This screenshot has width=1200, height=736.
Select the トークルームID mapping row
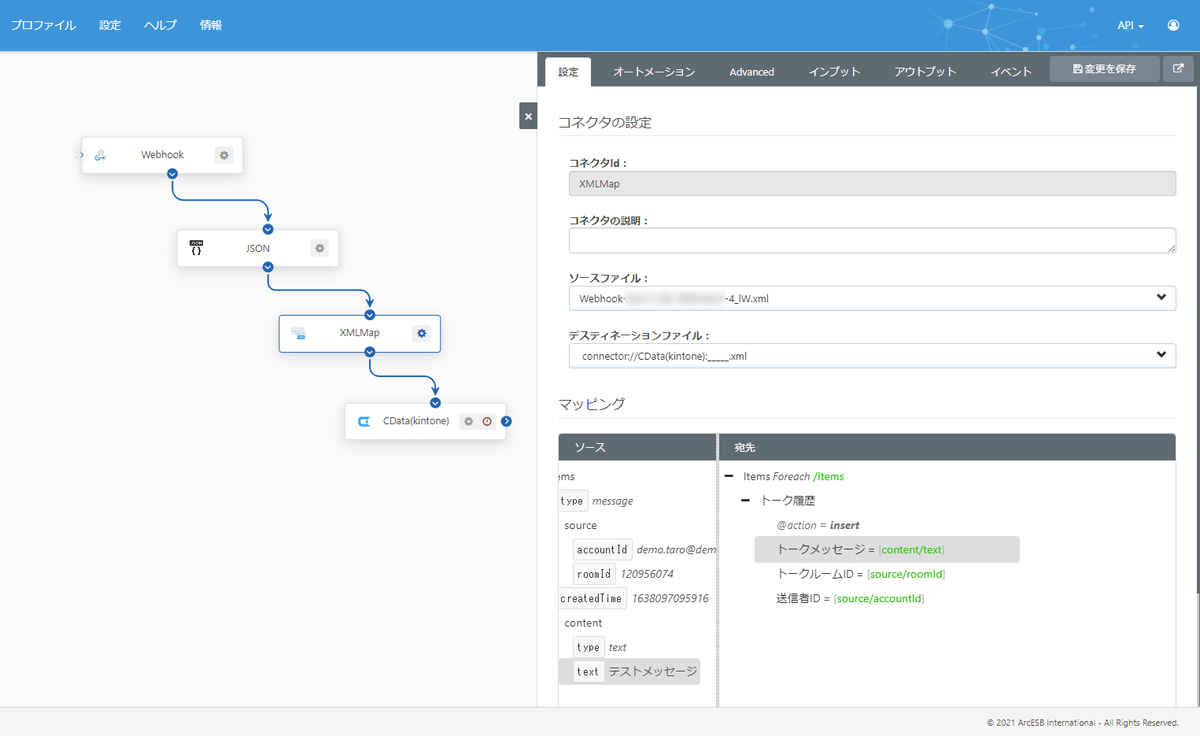click(x=860, y=574)
